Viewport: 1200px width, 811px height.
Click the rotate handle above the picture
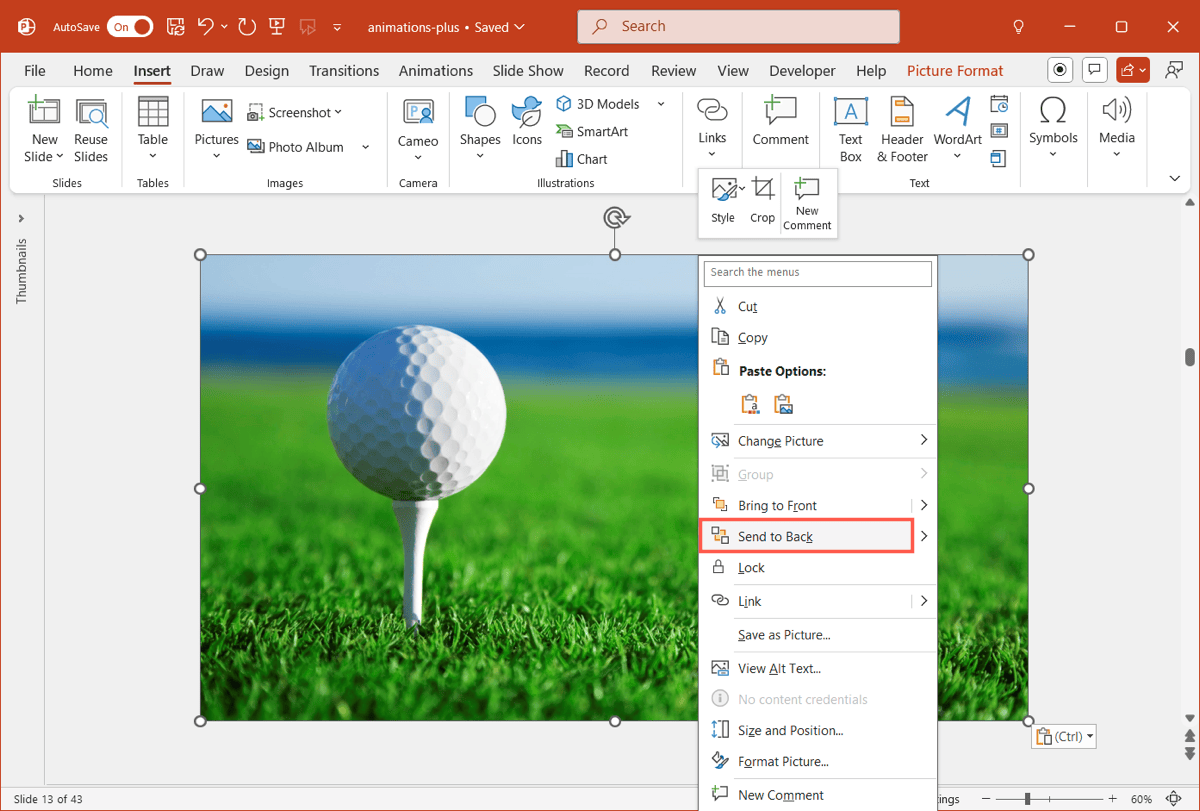[x=615, y=217]
